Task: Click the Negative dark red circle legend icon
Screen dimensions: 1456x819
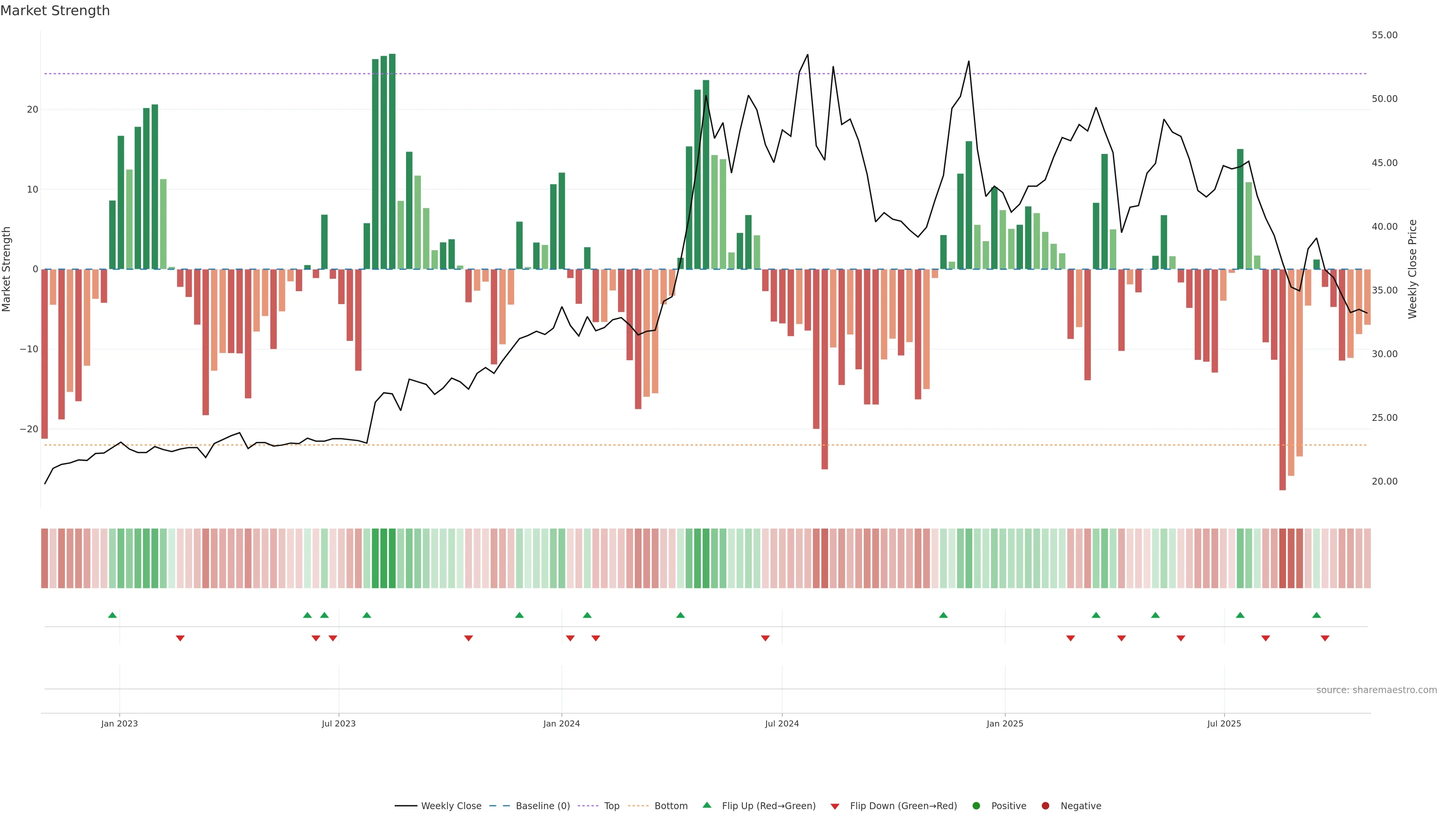Action: coord(1045,805)
